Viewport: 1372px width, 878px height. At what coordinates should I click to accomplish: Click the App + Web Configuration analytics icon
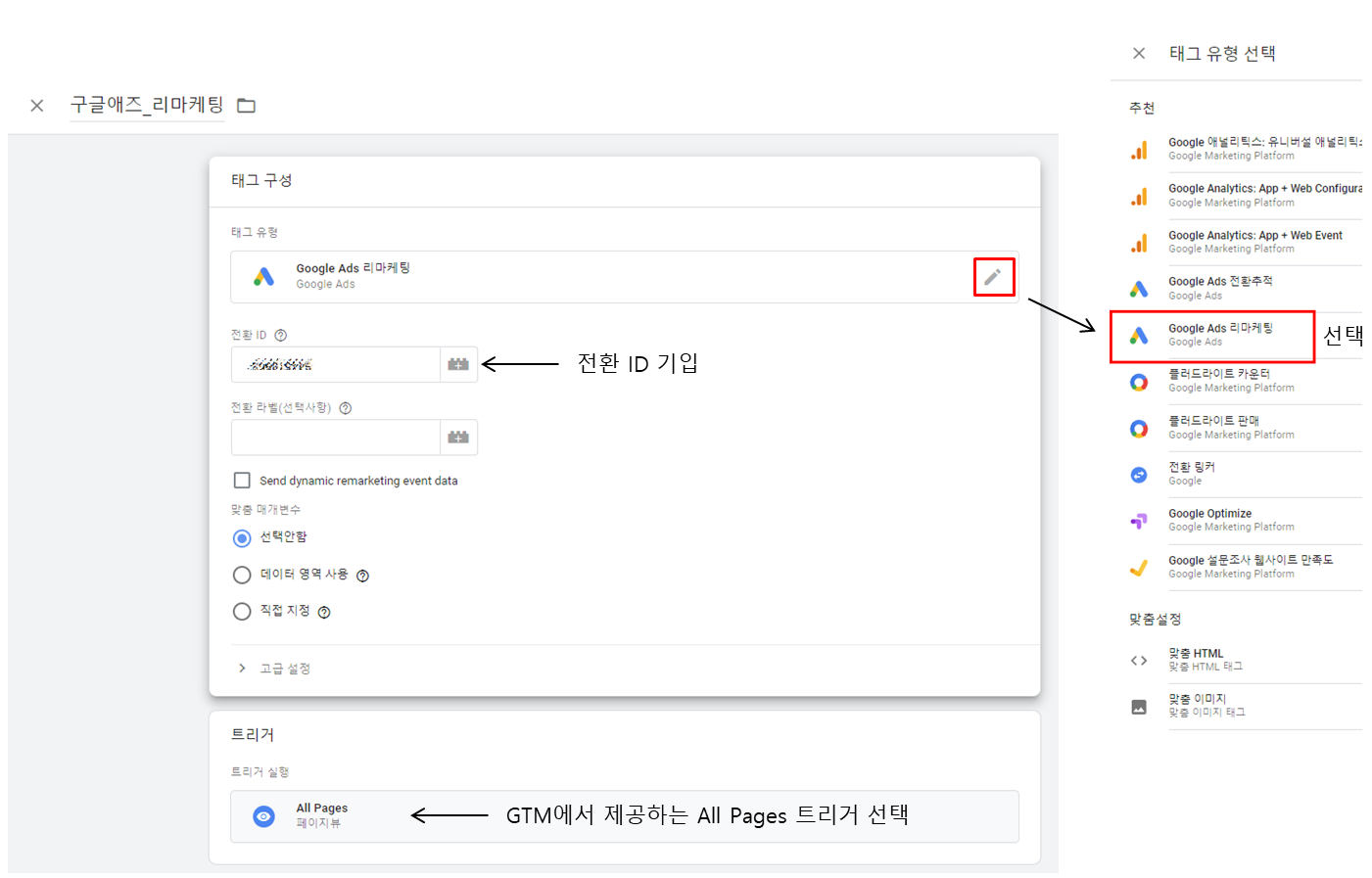coord(1139,197)
